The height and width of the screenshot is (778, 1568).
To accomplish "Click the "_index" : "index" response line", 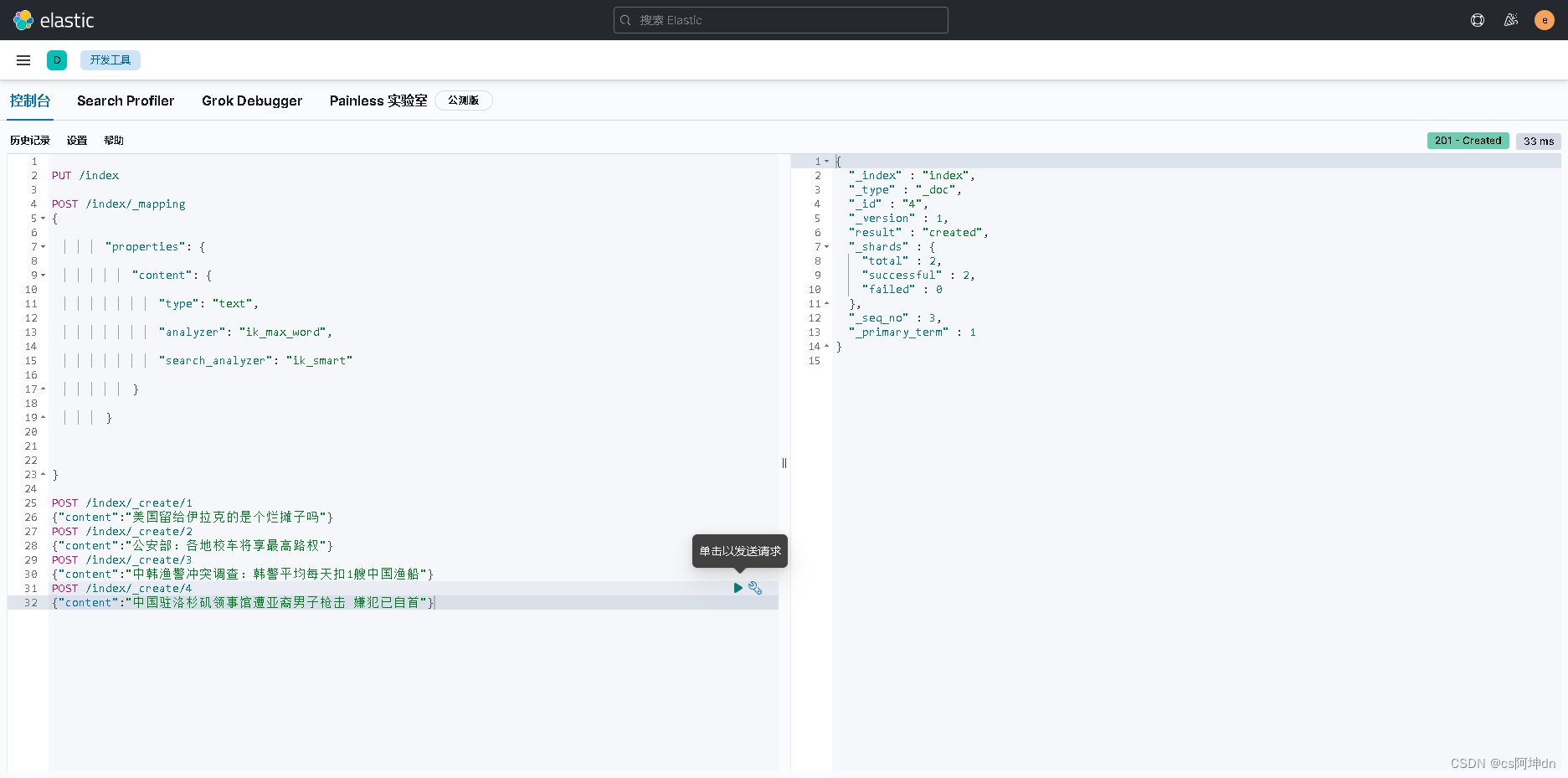I will pos(912,176).
